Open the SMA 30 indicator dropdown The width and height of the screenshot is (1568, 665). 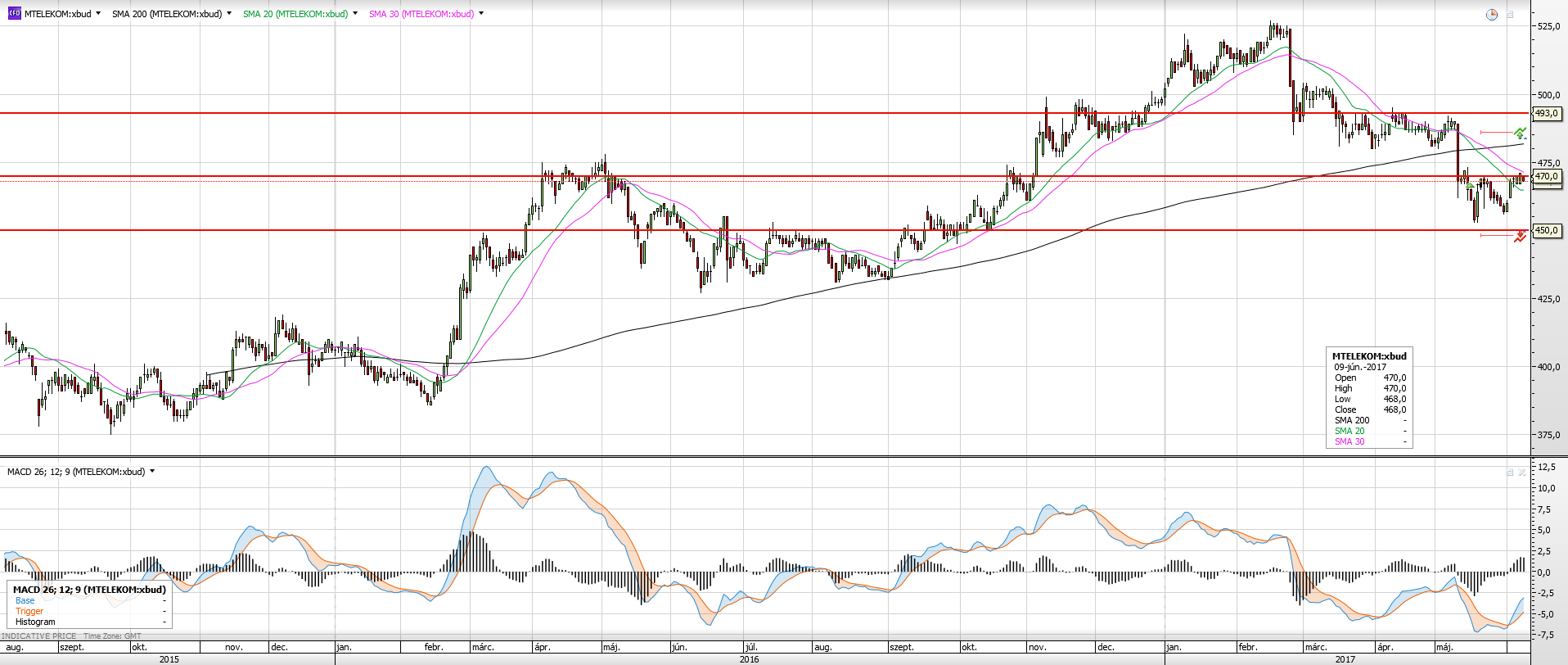point(481,14)
